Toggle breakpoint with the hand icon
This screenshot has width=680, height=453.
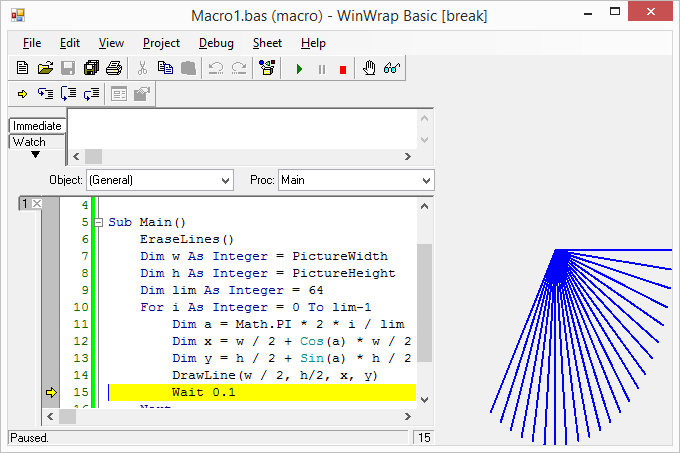369,68
